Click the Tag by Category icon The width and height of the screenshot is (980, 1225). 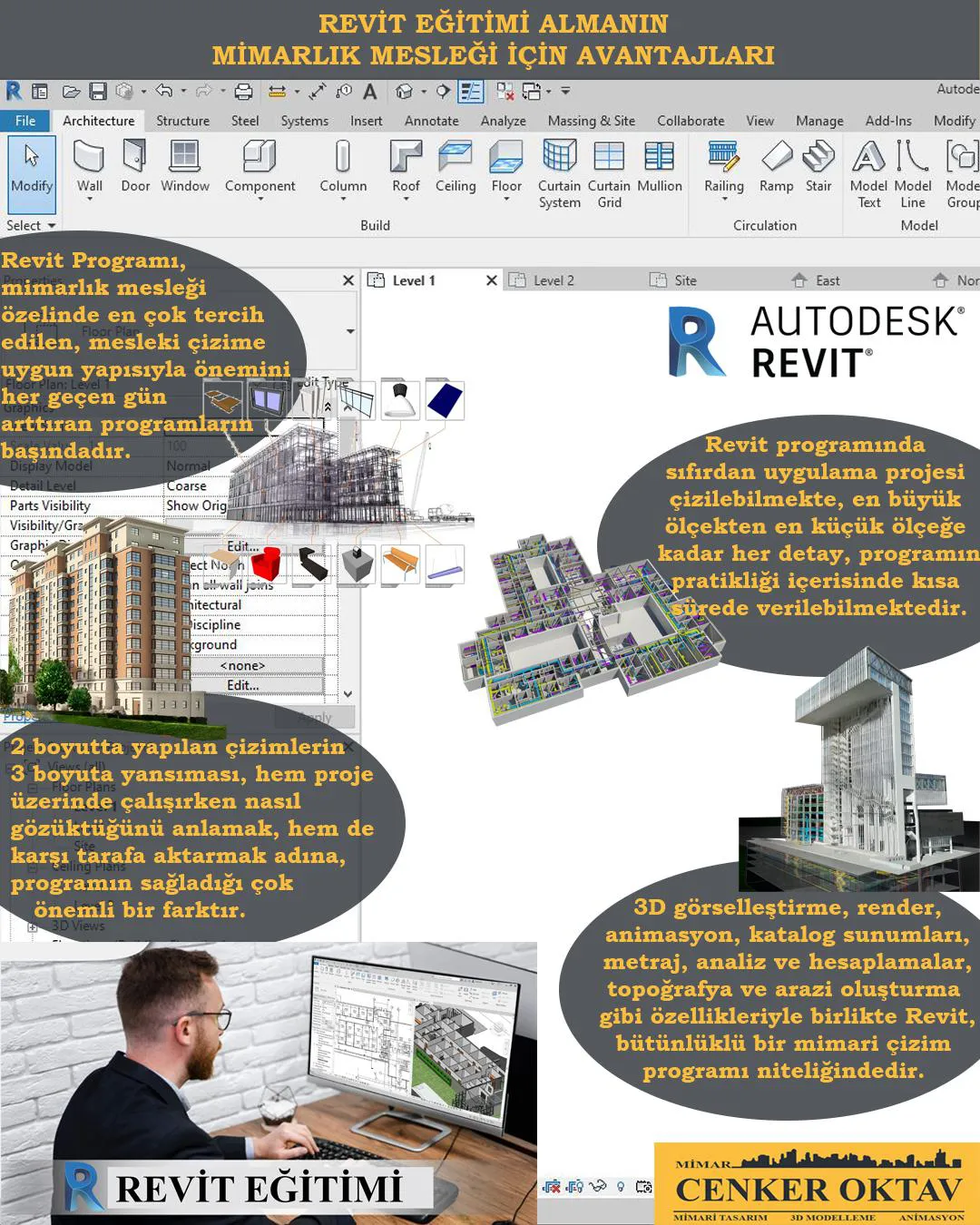point(344,92)
